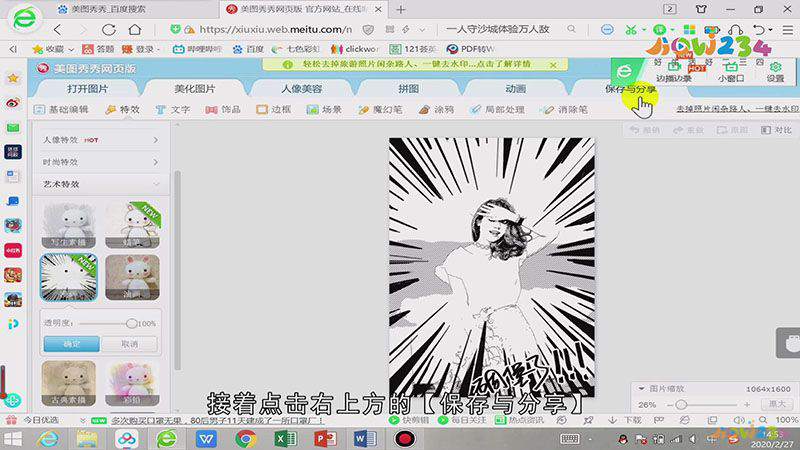Launch Google Chrome from taskbar
The width and height of the screenshot is (800, 450).
246,439
